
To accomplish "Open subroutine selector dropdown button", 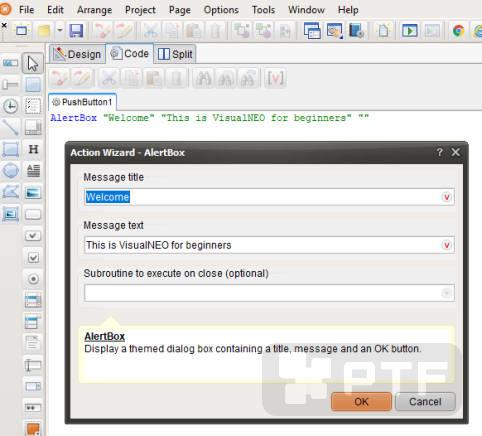I will (447, 293).
